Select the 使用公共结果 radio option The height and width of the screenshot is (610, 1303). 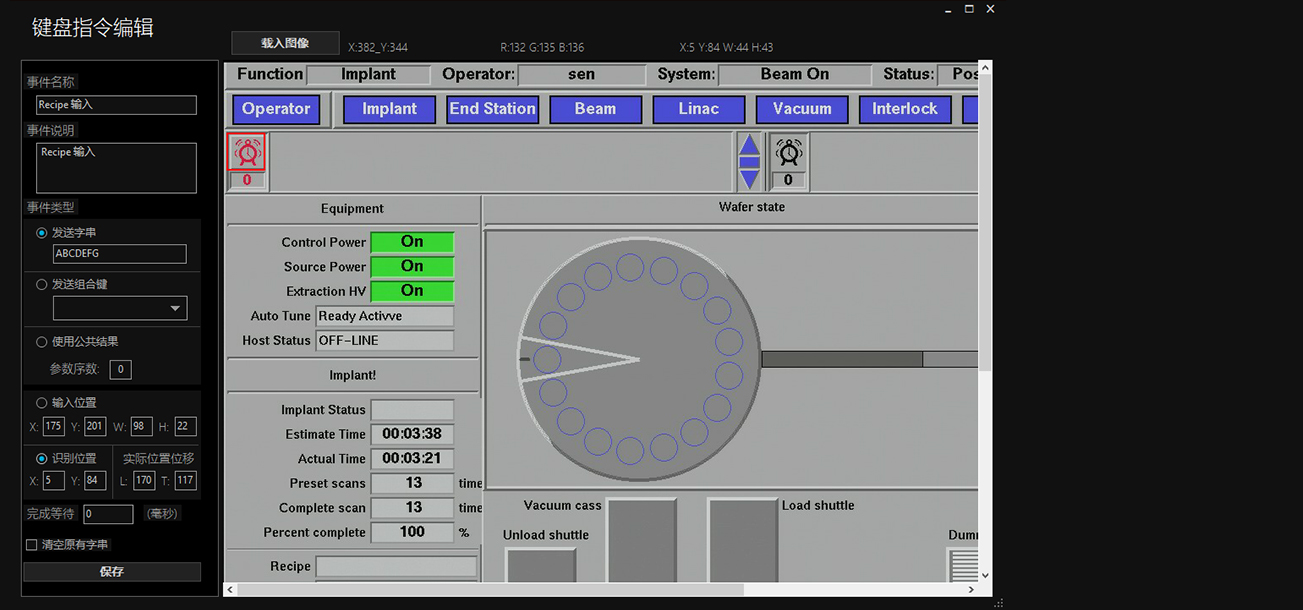(x=42, y=341)
